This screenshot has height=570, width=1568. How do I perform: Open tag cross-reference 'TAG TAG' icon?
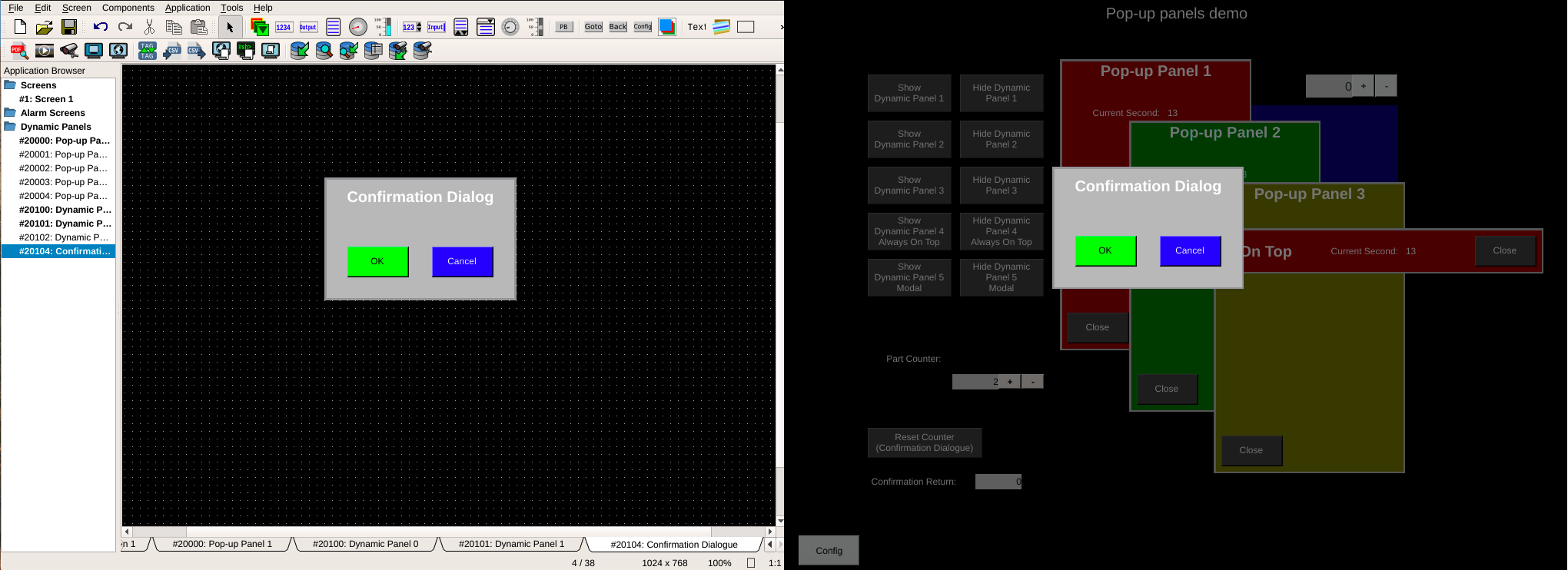pyautogui.click(x=147, y=51)
